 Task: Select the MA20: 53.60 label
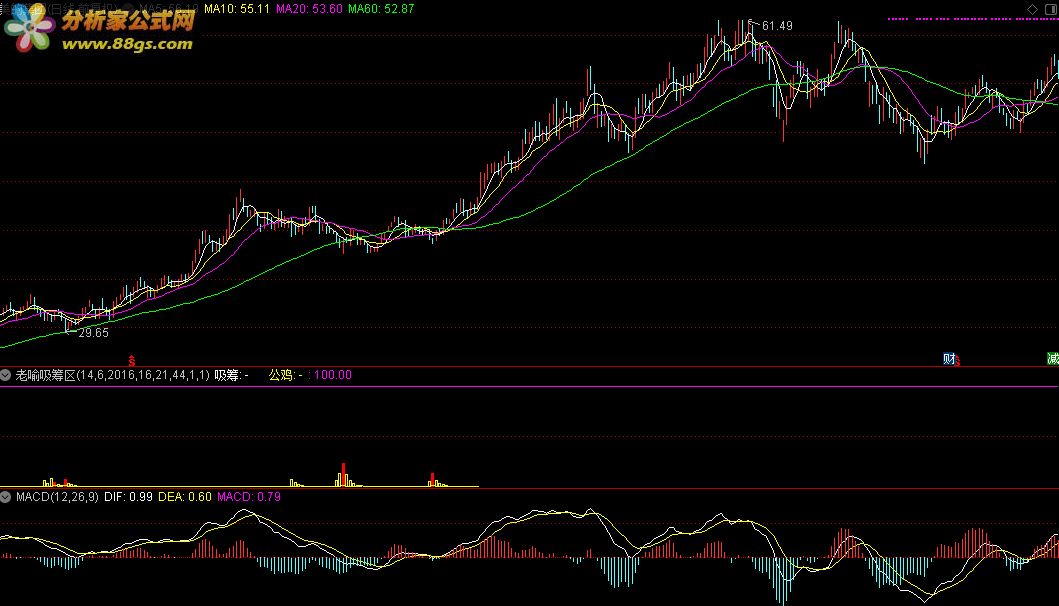pyautogui.click(x=309, y=9)
